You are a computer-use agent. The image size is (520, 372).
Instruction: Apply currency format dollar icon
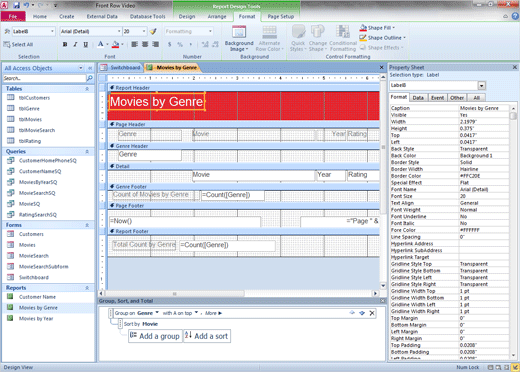[170, 44]
